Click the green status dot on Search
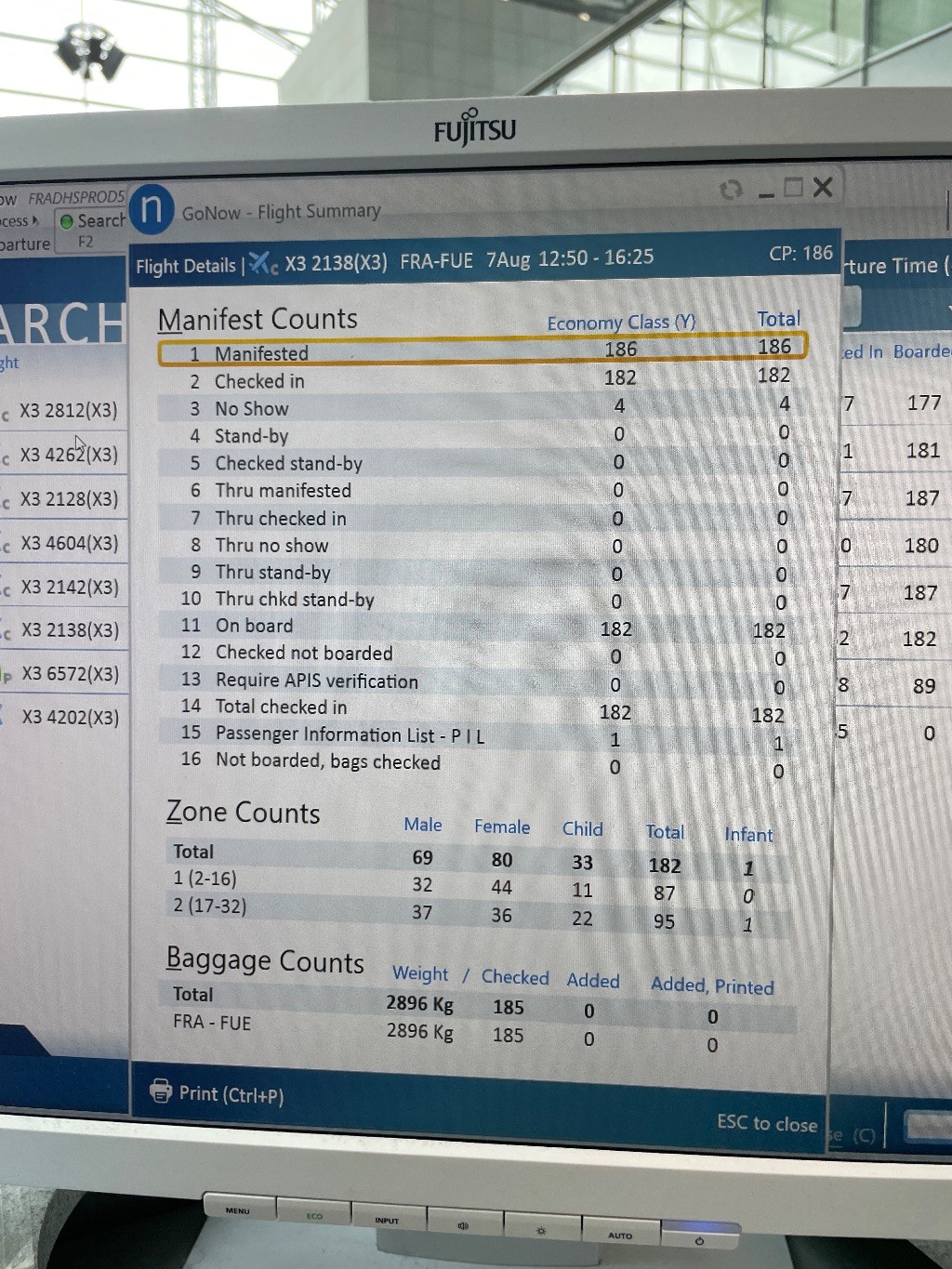Image resolution: width=952 pixels, height=1269 pixels. pos(67,221)
